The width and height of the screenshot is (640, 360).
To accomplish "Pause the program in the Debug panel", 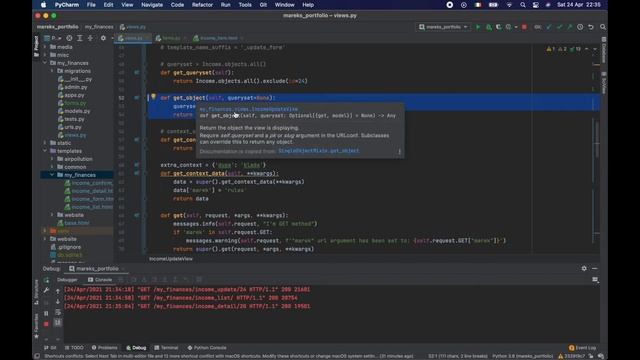I will 46,313.
